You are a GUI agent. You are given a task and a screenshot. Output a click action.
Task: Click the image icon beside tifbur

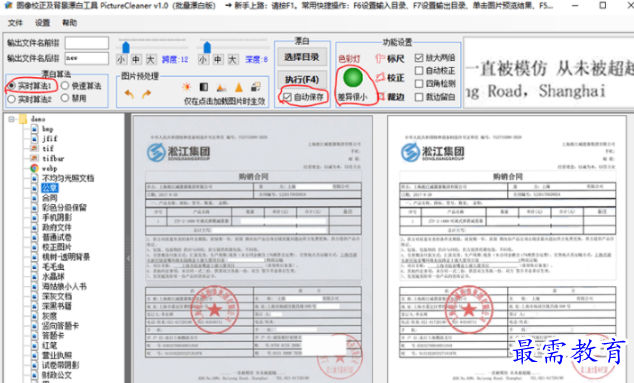point(35,159)
